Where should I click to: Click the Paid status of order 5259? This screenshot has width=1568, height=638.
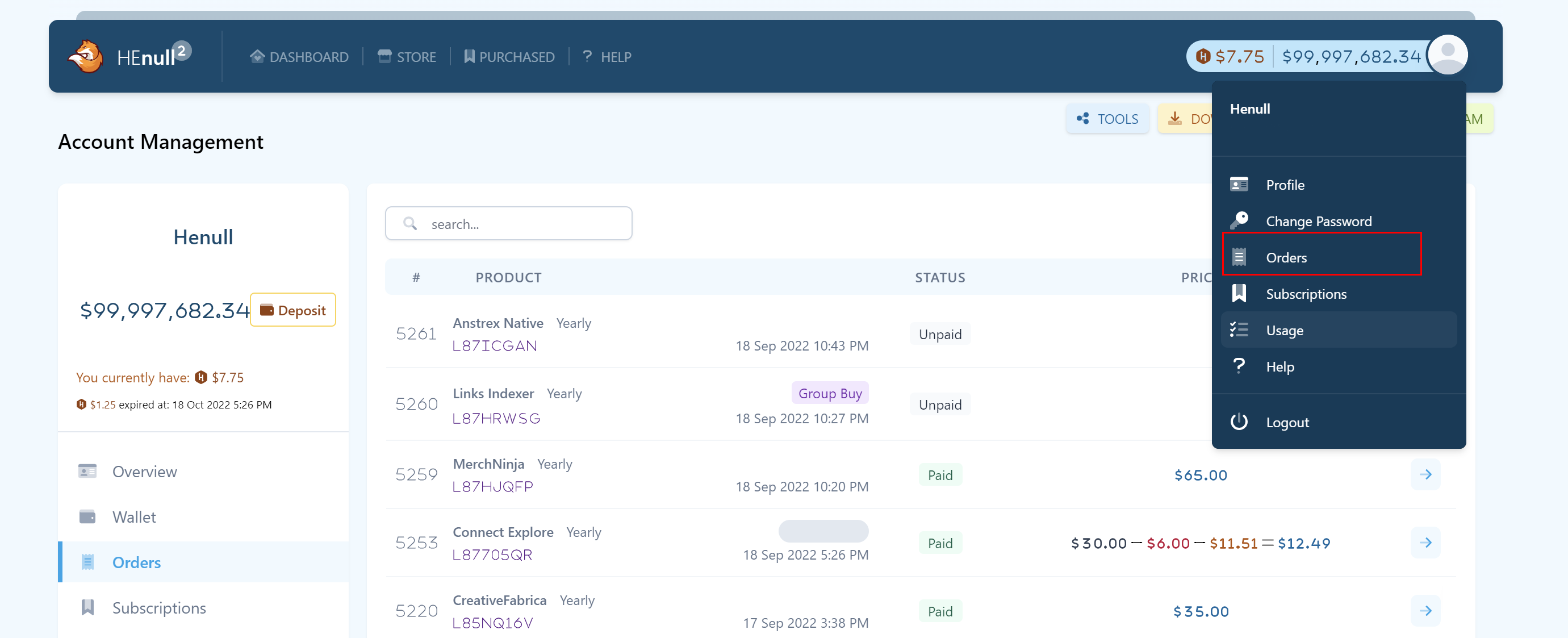tap(940, 475)
